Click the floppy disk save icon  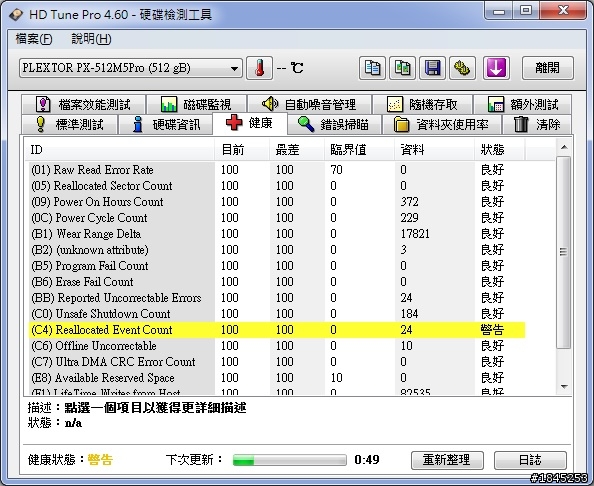pos(432,68)
